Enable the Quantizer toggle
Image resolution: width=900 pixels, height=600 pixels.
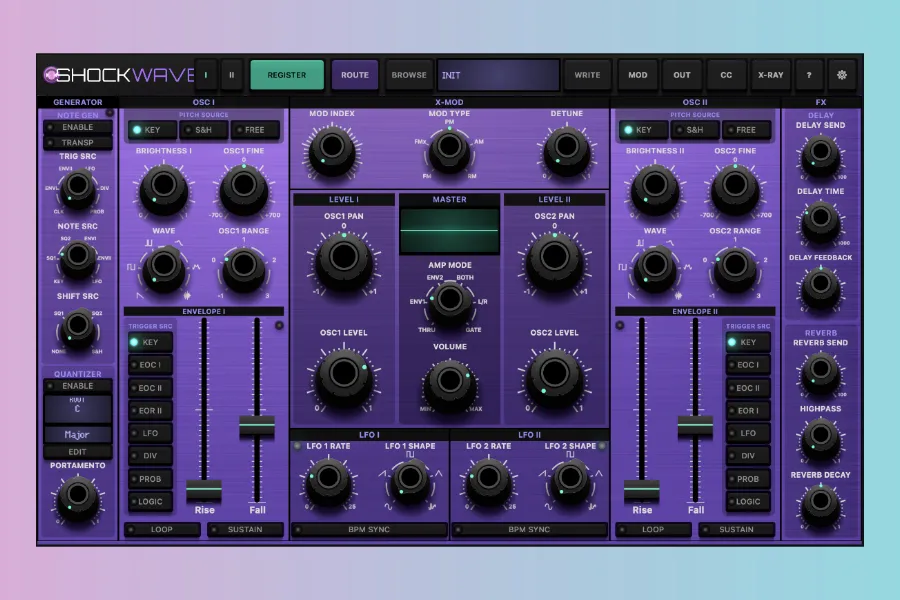[77, 386]
